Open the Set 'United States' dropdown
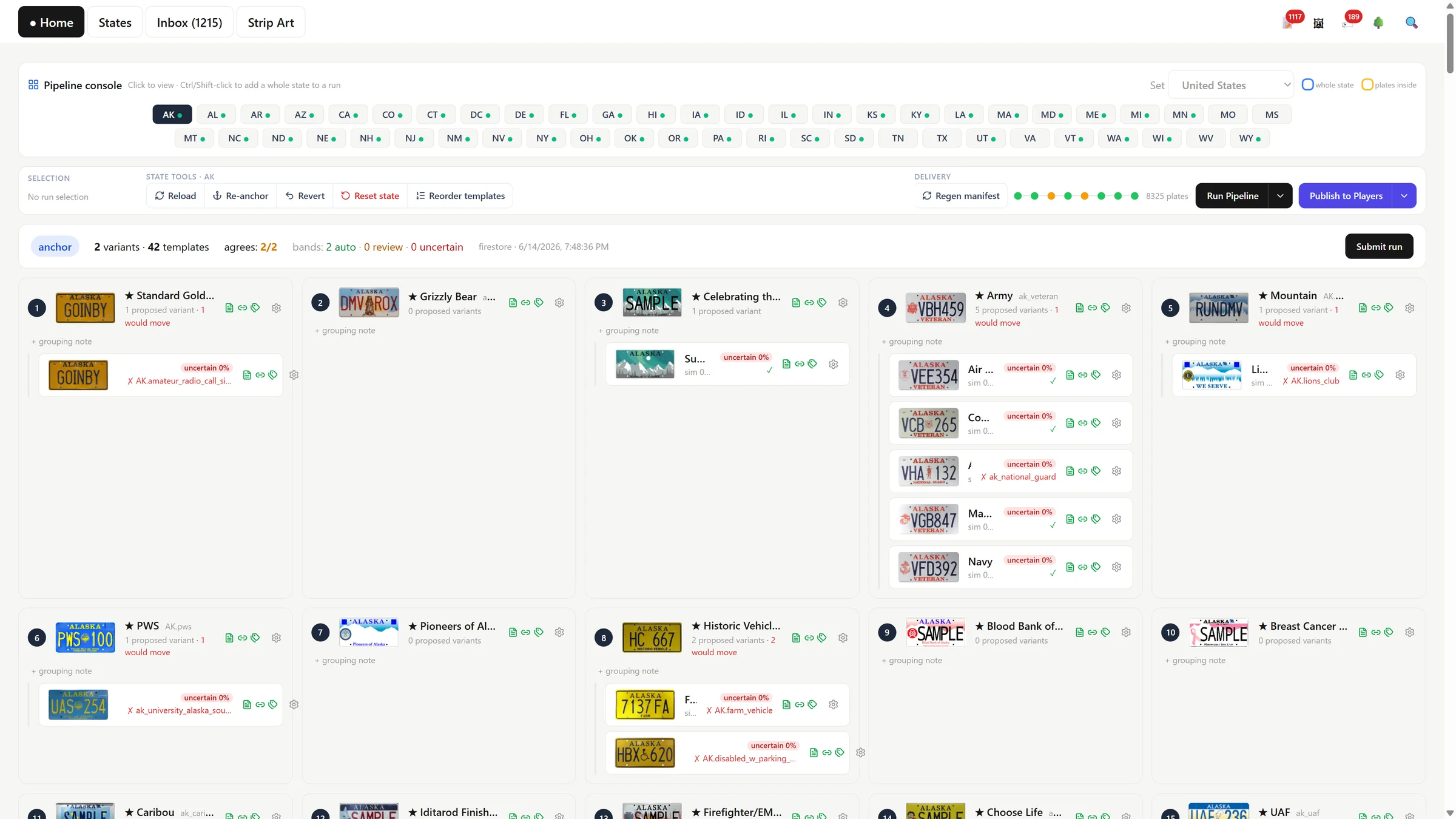This screenshot has height=819, width=1456. point(1231,86)
